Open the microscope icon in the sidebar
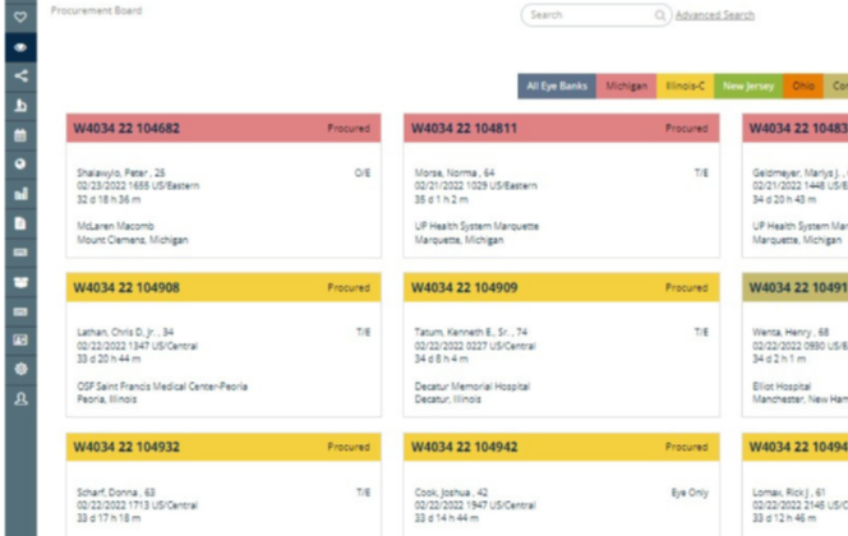 (20, 106)
